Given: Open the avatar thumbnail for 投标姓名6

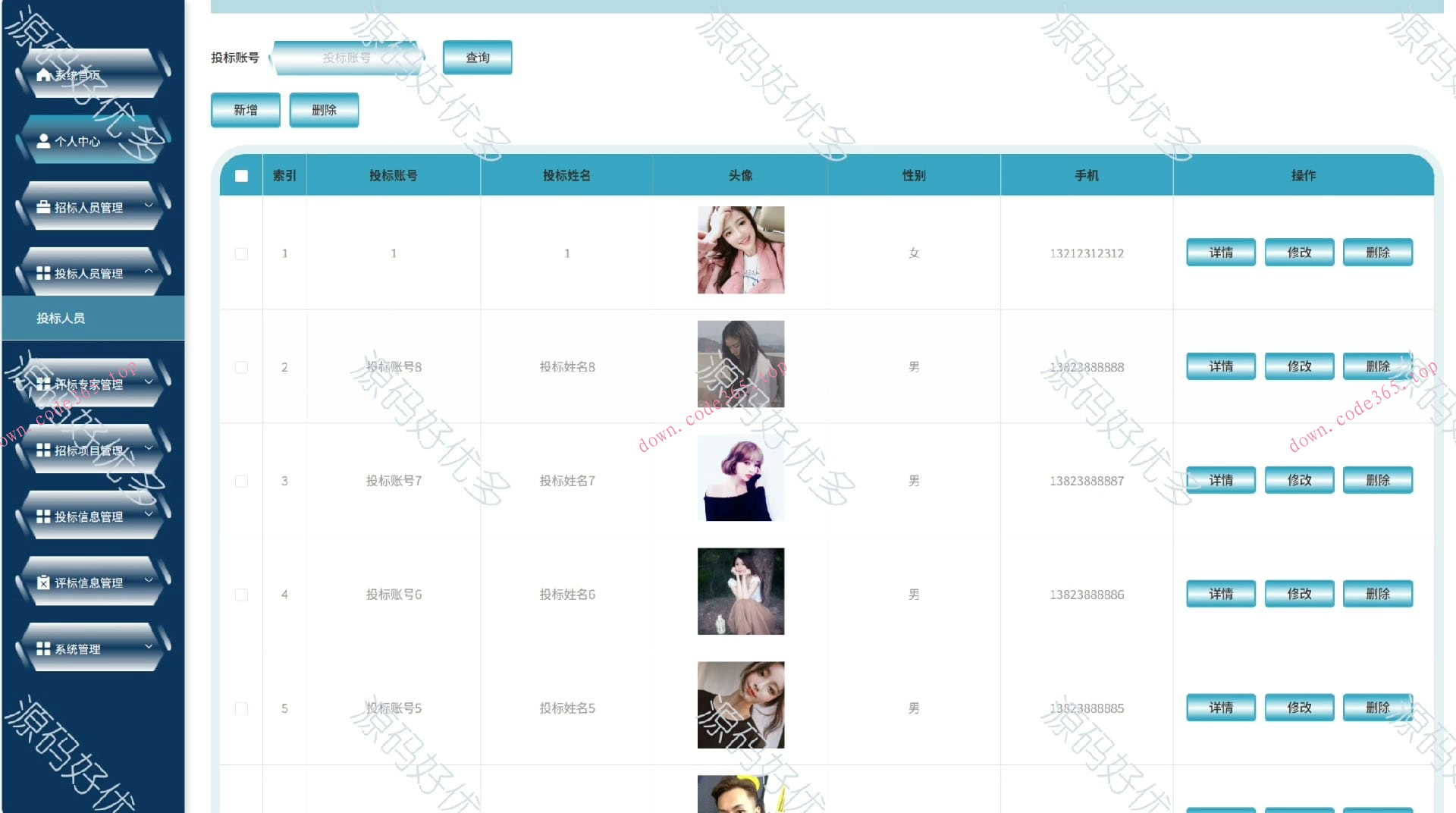Looking at the screenshot, I should (x=741, y=592).
